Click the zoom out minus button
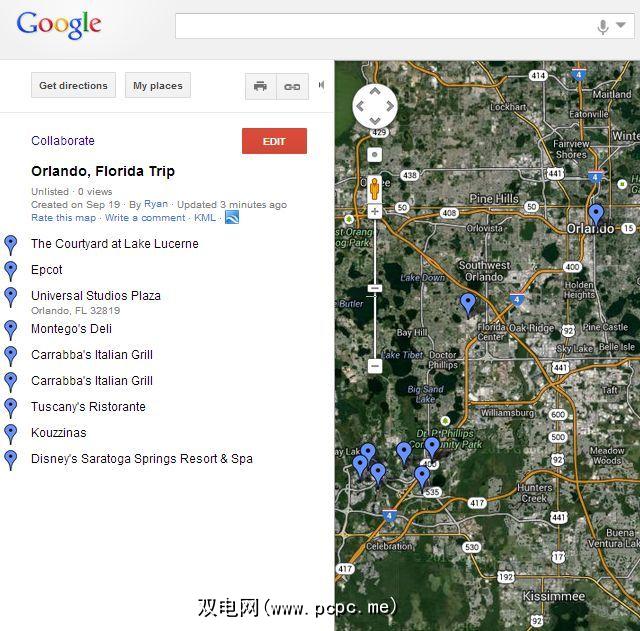This screenshot has width=640, height=631. (x=375, y=365)
